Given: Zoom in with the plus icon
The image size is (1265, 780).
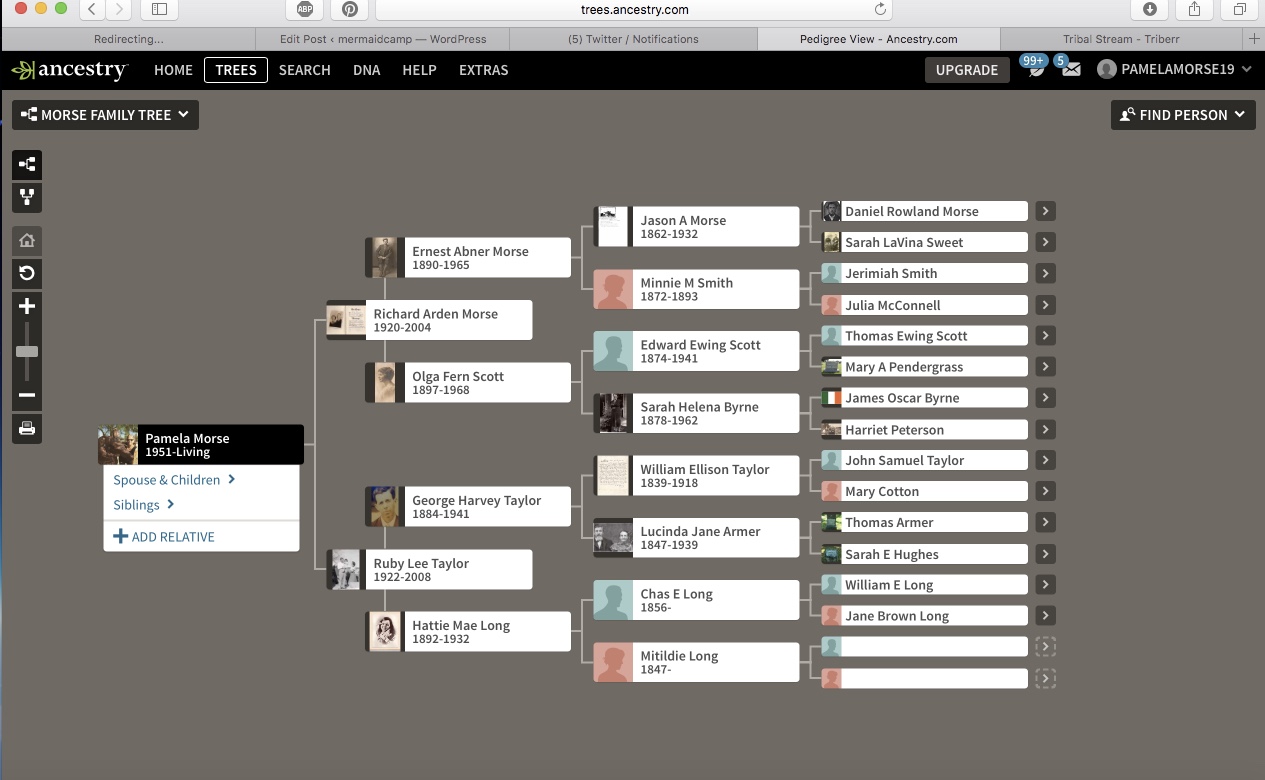Looking at the screenshot, I should click(x=27, y=306).
